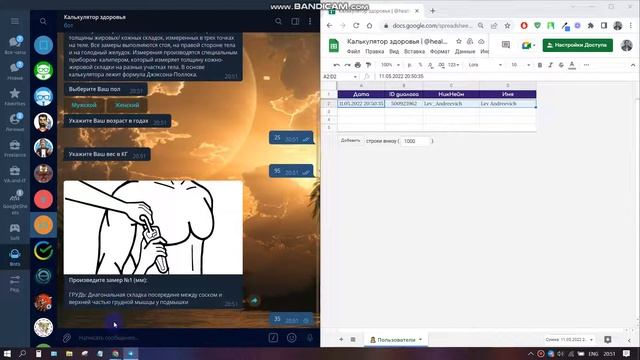Open a new Chrome tab
Viewport: 640px width, 360px height.
433,11
